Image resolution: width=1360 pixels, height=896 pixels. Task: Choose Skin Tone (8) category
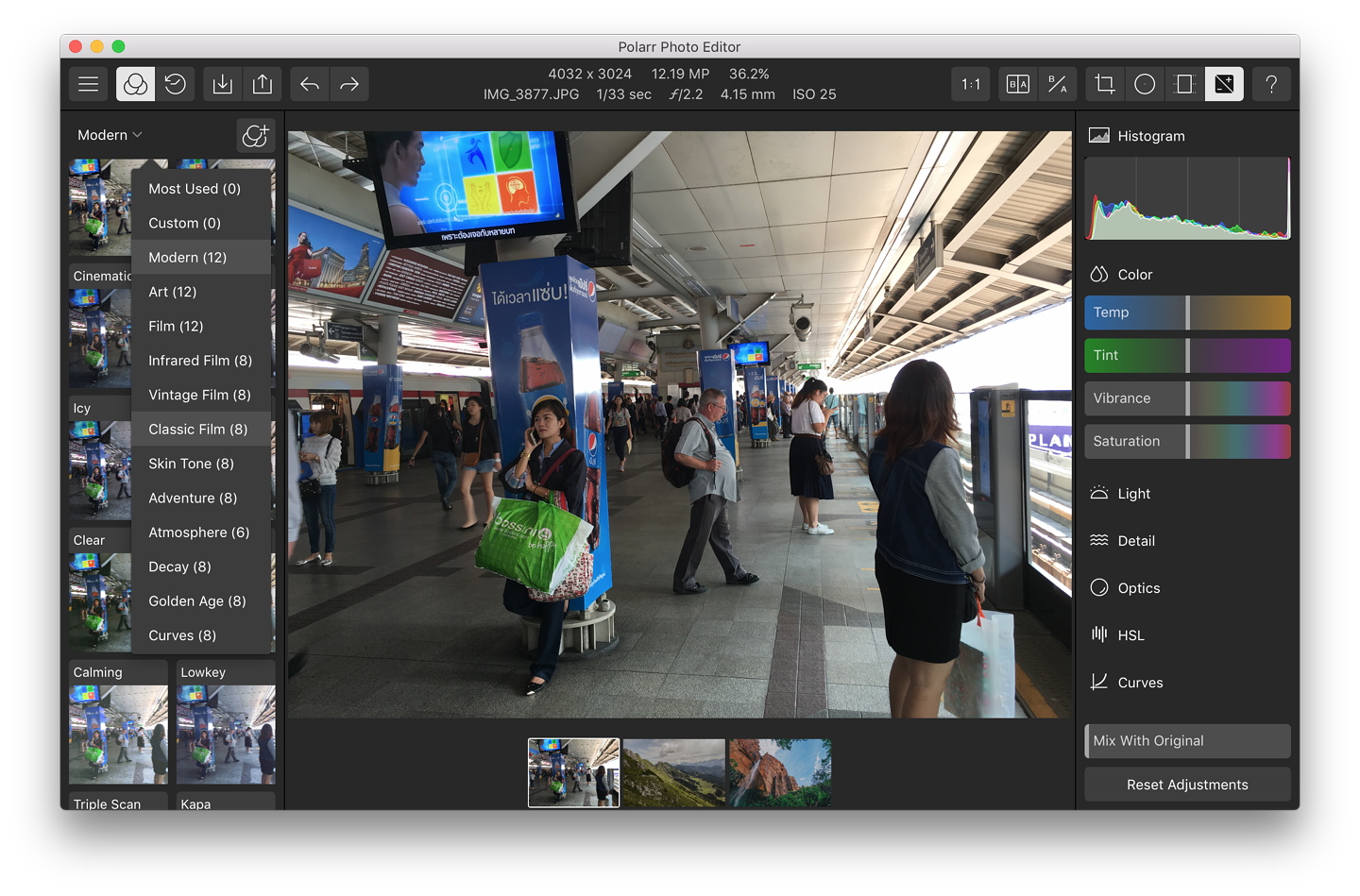tap(201, 464)
